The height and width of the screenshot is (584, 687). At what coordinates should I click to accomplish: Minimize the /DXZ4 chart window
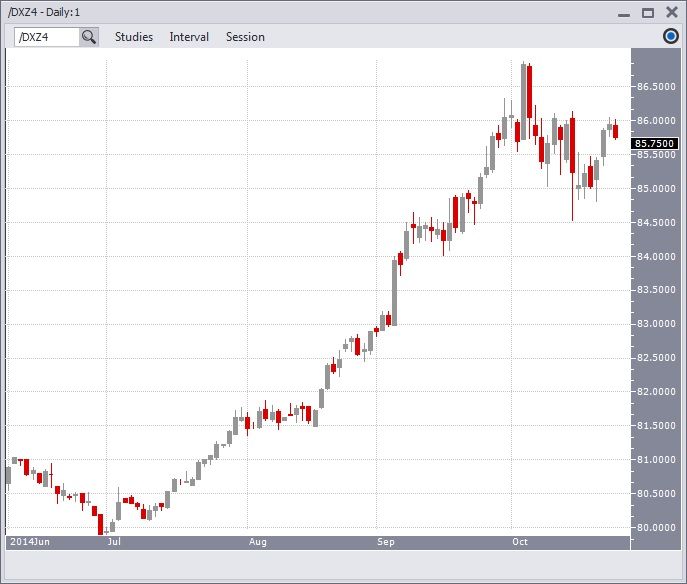coord(624,14)
